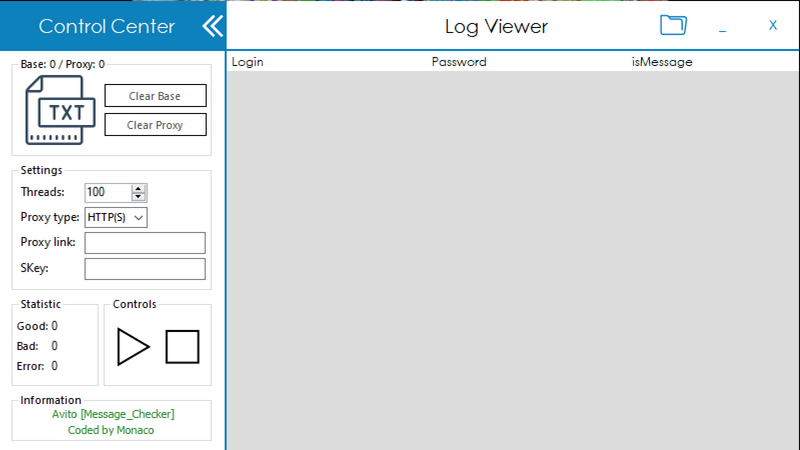
Task: Select the Bad counter text
Action: pyautogui.click(x=37, y=346)
